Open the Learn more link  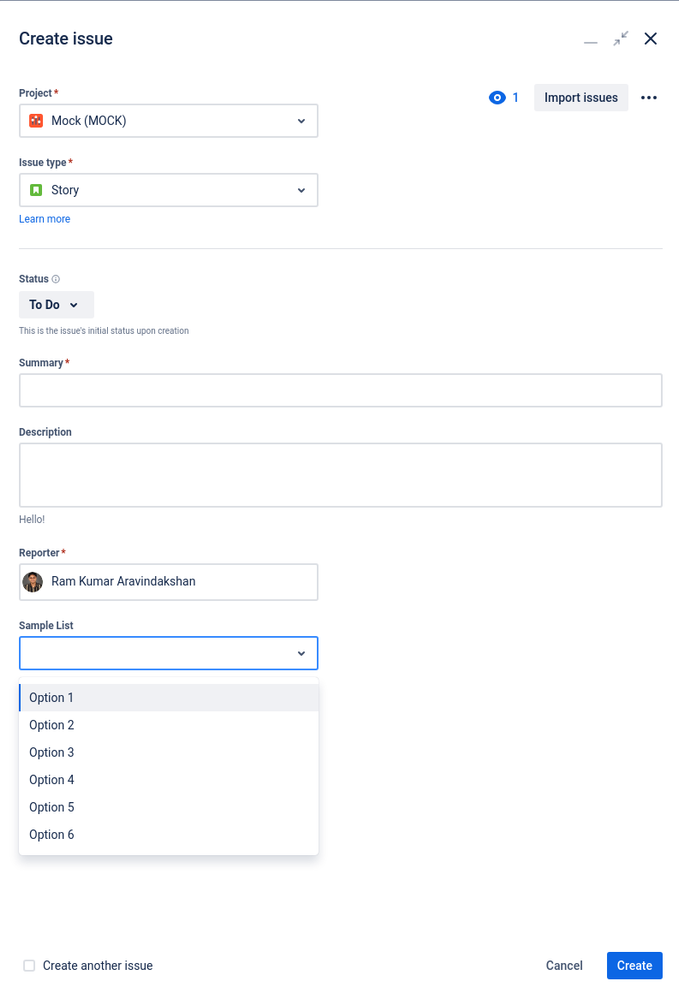tap(45, 219)
